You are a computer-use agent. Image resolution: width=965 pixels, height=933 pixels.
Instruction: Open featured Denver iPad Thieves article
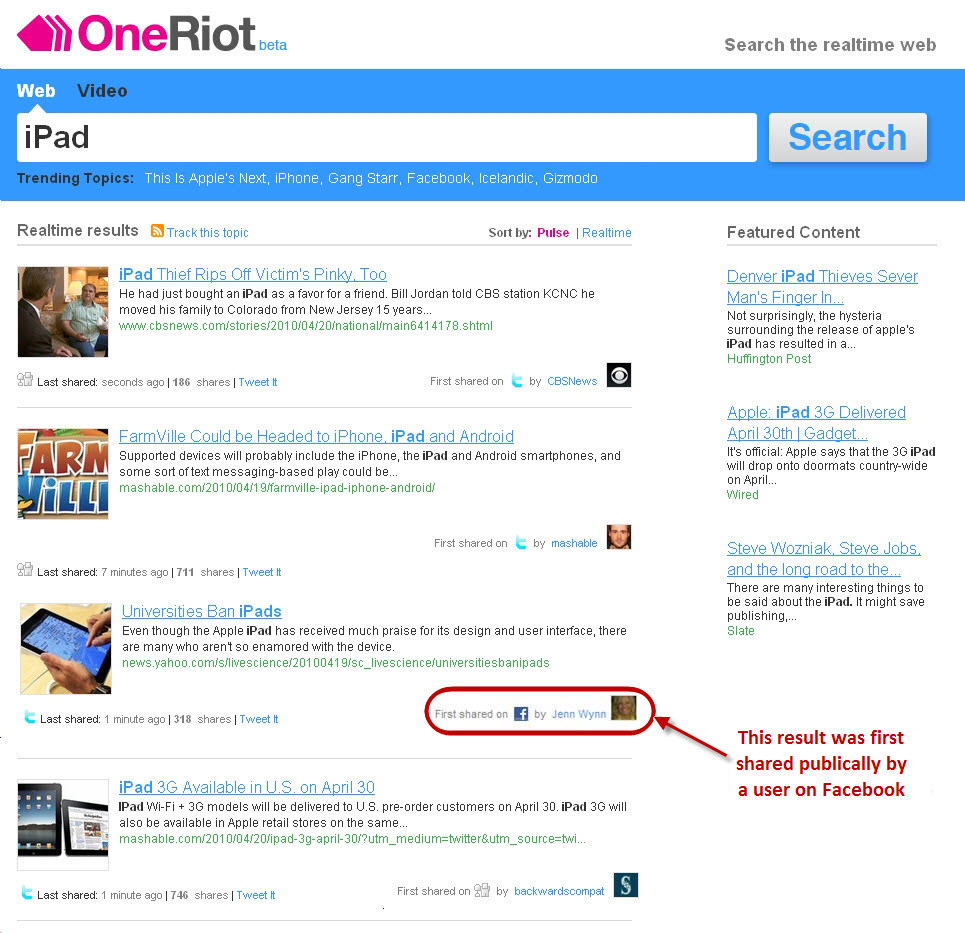point(822,287)
